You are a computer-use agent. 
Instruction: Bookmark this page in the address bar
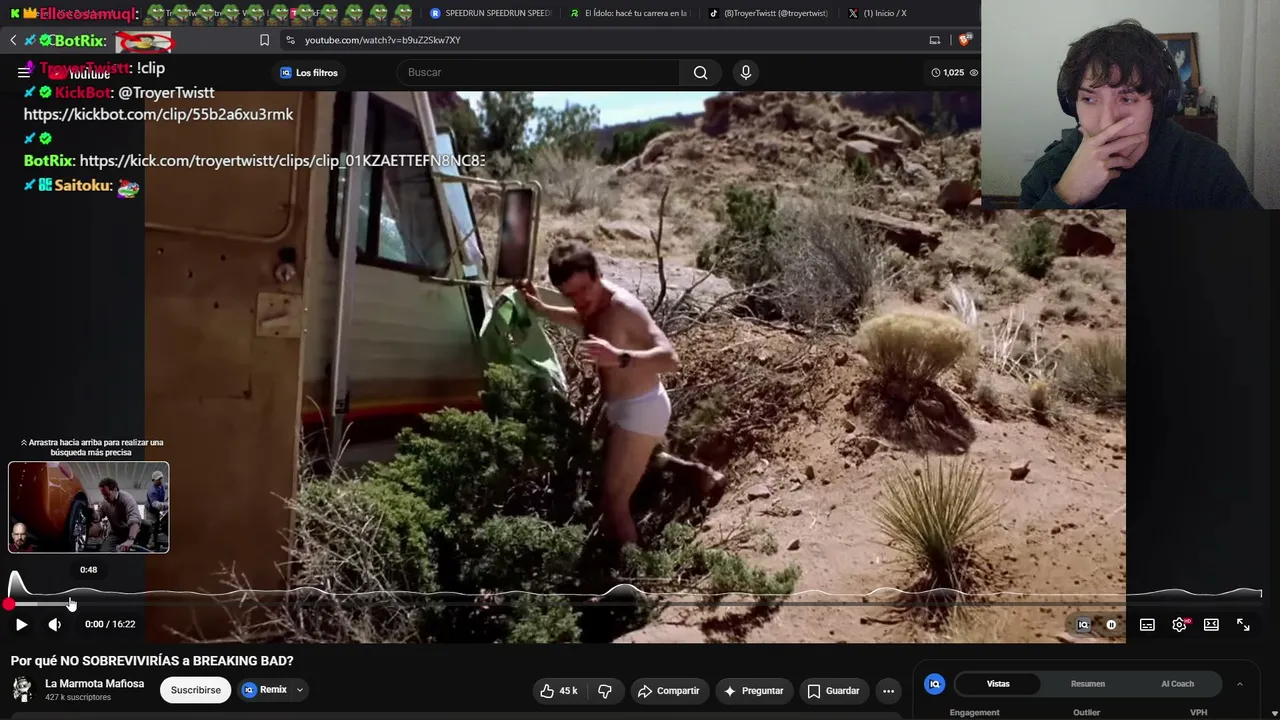tap(264, 40)
